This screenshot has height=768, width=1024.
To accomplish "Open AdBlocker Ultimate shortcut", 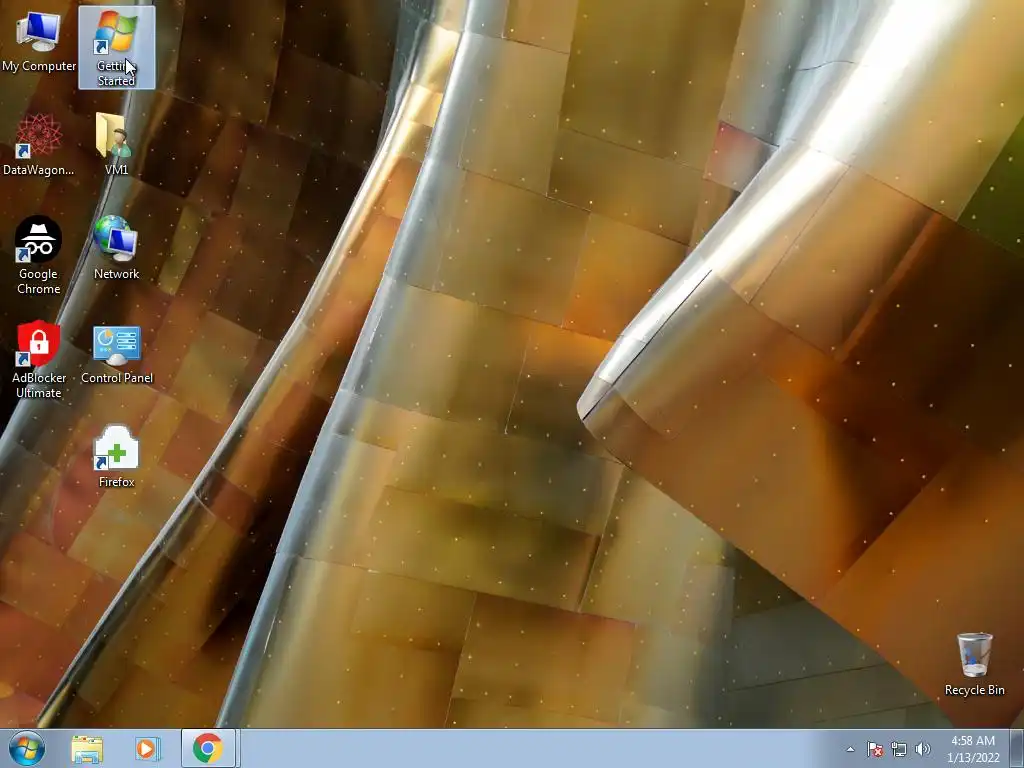I will tap(39, 359).
